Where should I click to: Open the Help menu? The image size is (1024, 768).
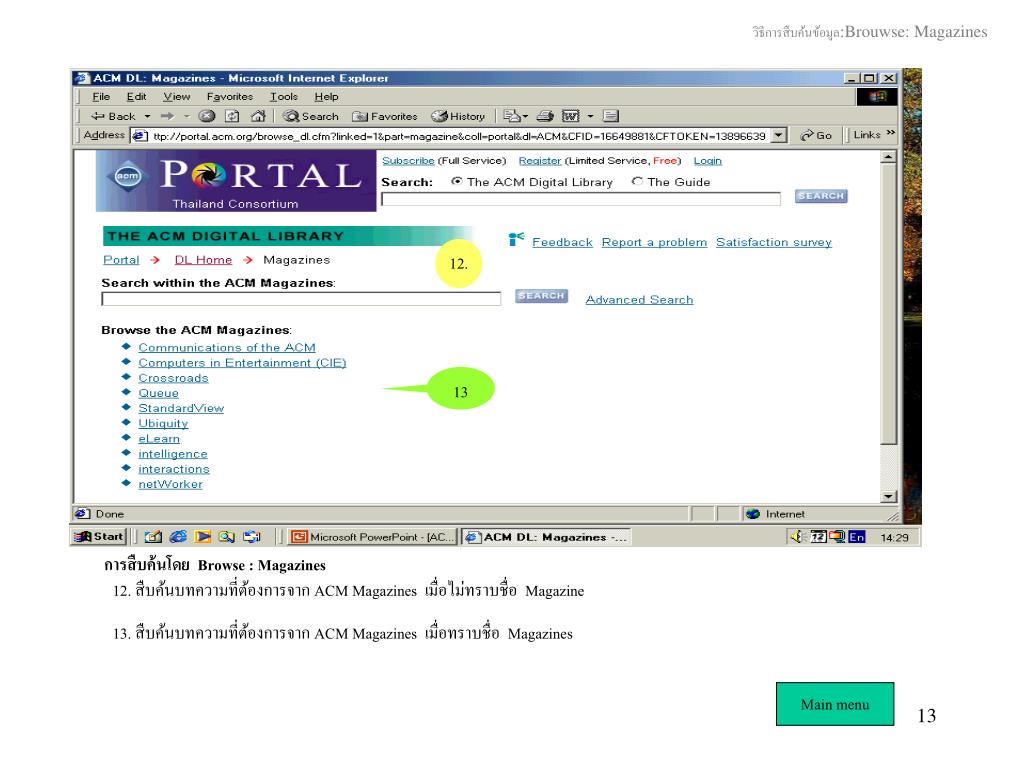coord(327,97)
